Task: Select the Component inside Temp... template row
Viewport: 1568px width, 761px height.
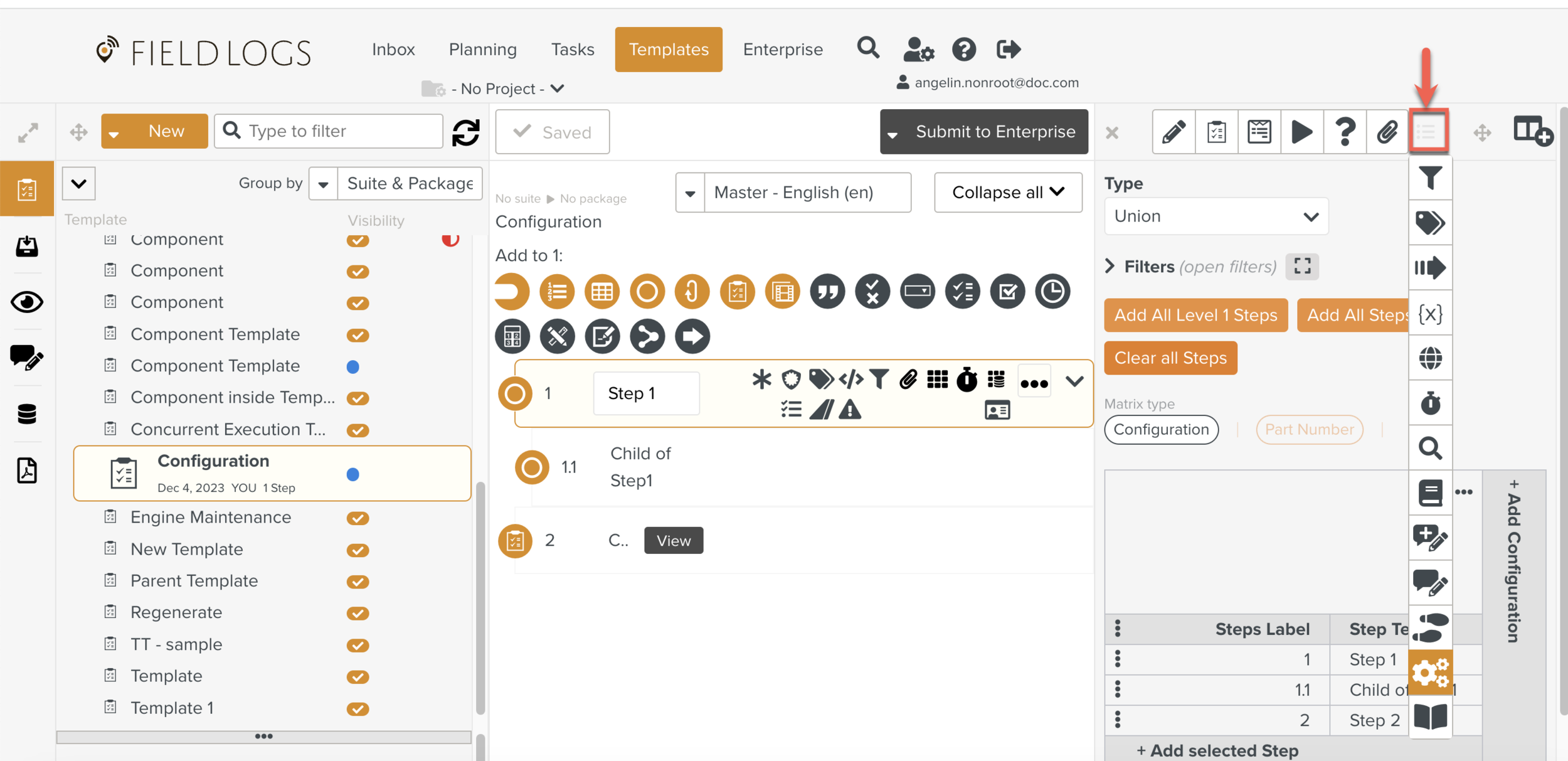Action: click(272, 398)
